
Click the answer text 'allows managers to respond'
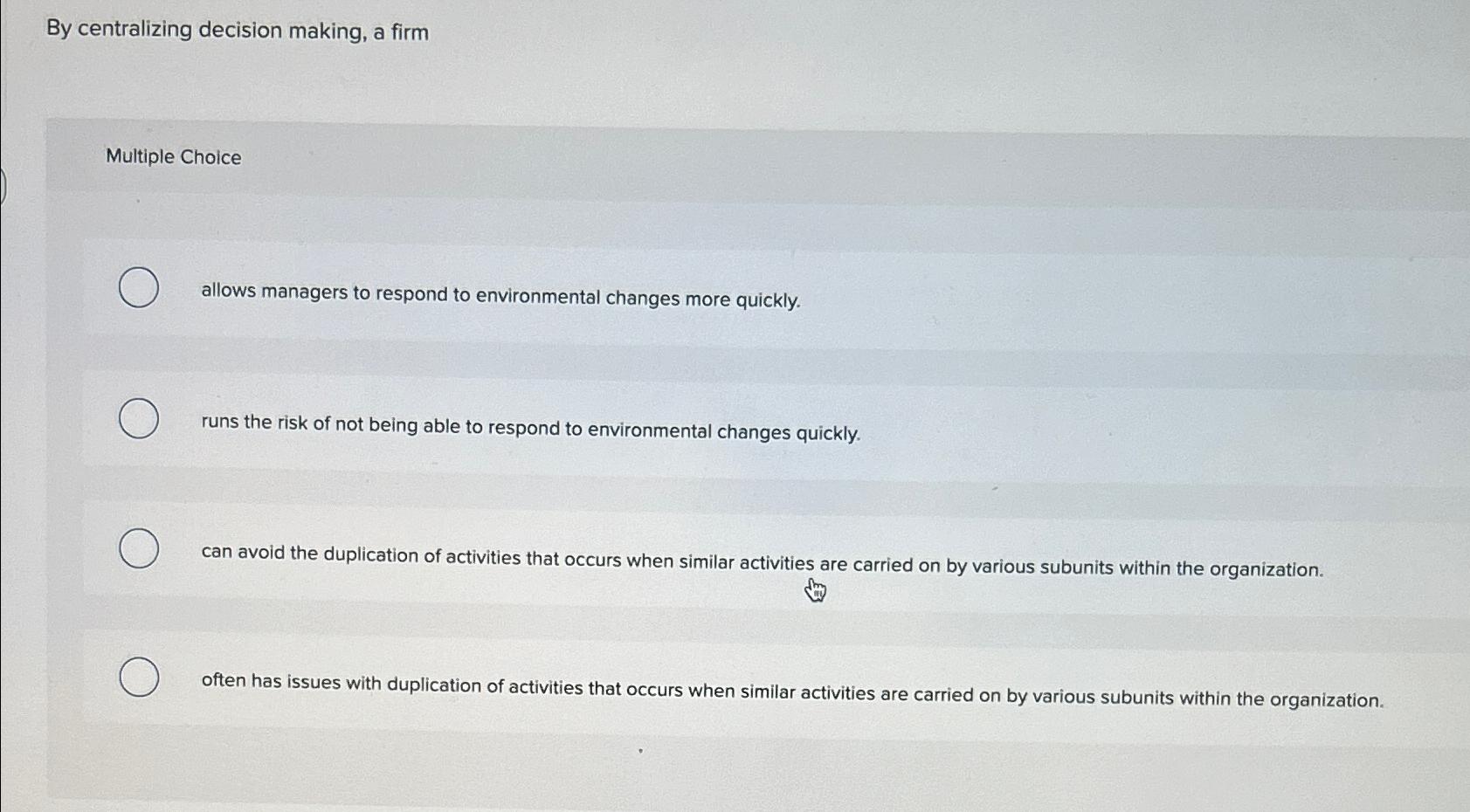(x=499, y=299)
